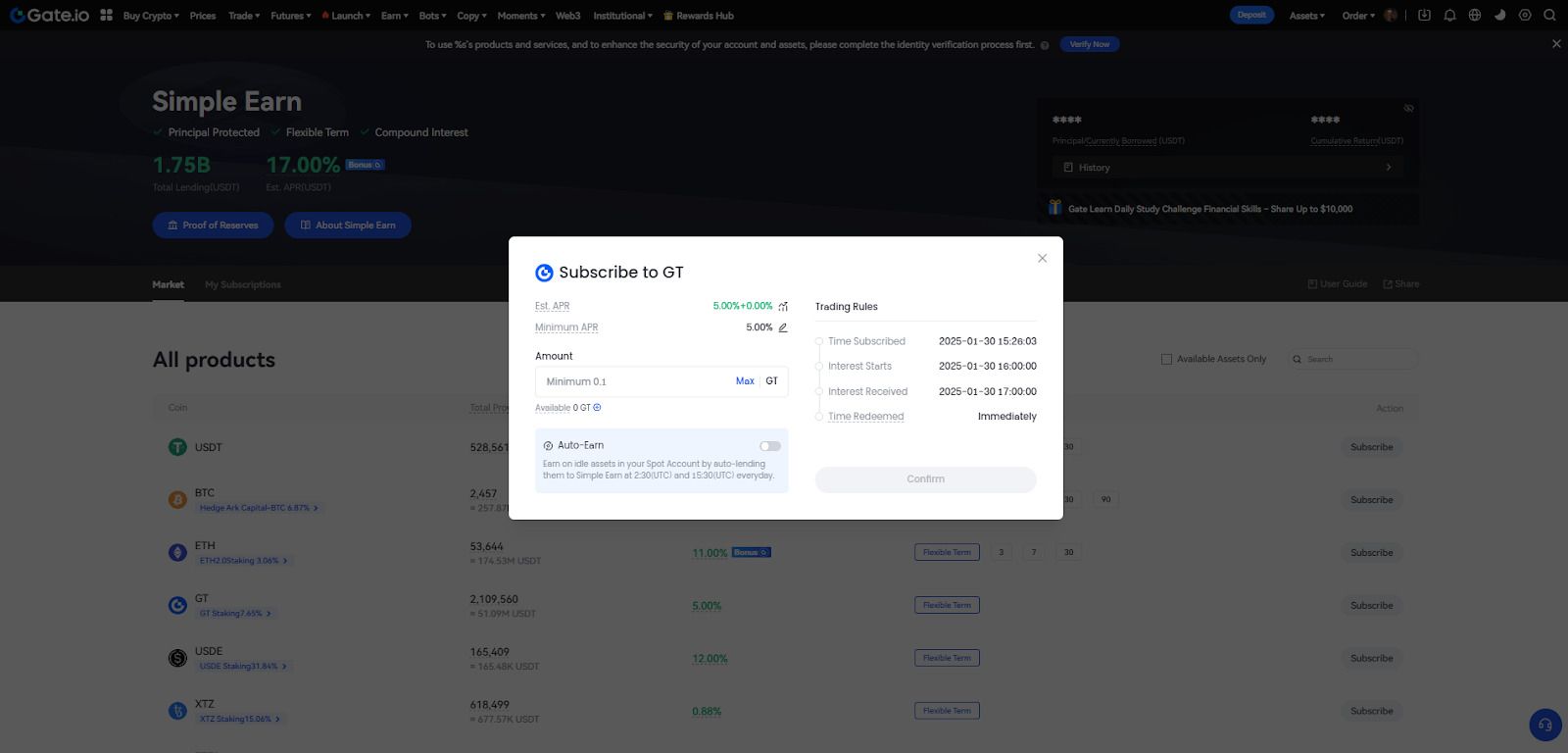Screen dimensions: 1568x753
Task: Open the customer support headset icon
Action: 1544,726
